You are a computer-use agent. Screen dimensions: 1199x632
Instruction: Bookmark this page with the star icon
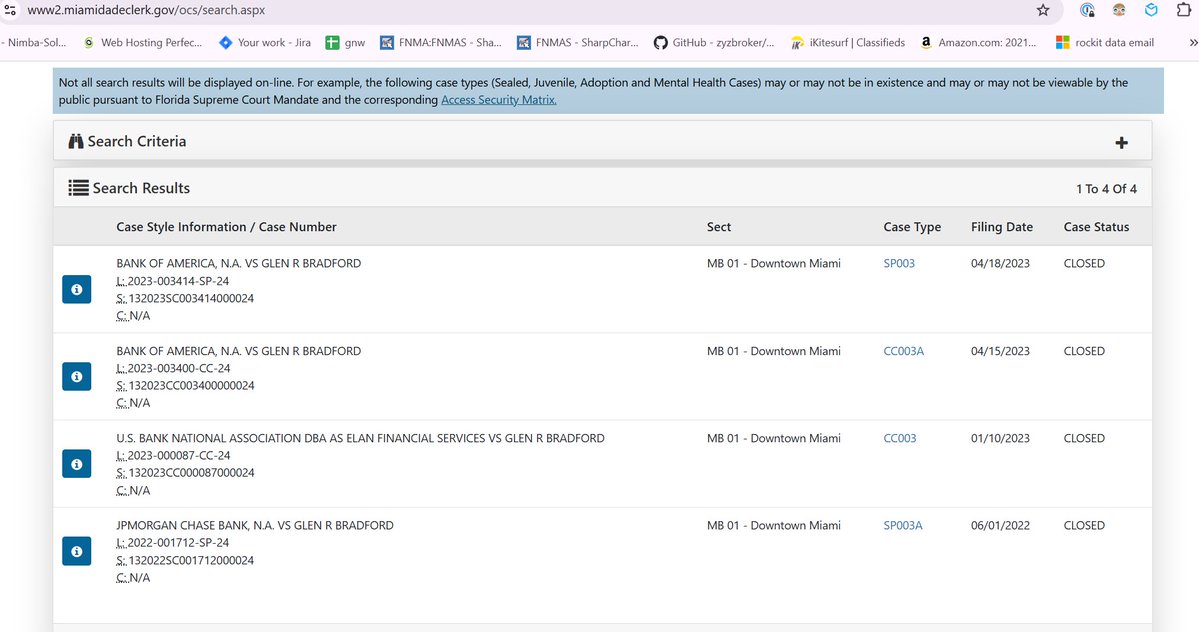[1043, 11]
